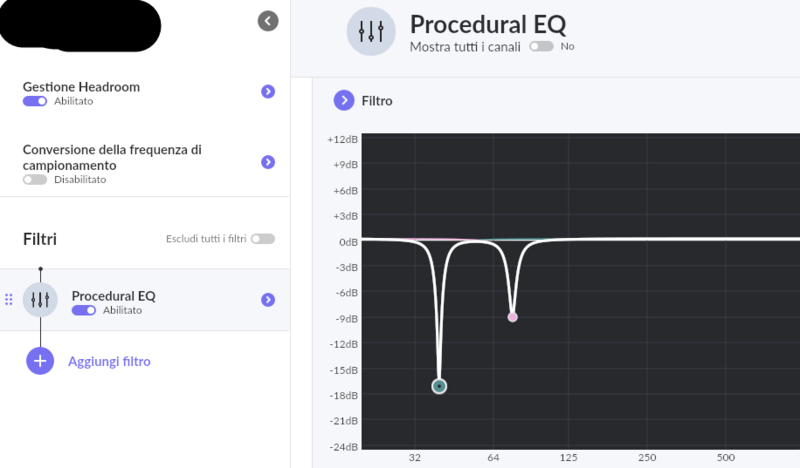Disable the Gestione Headroom toggle
The height and width of the screenshot is (468, 800).
34,102
